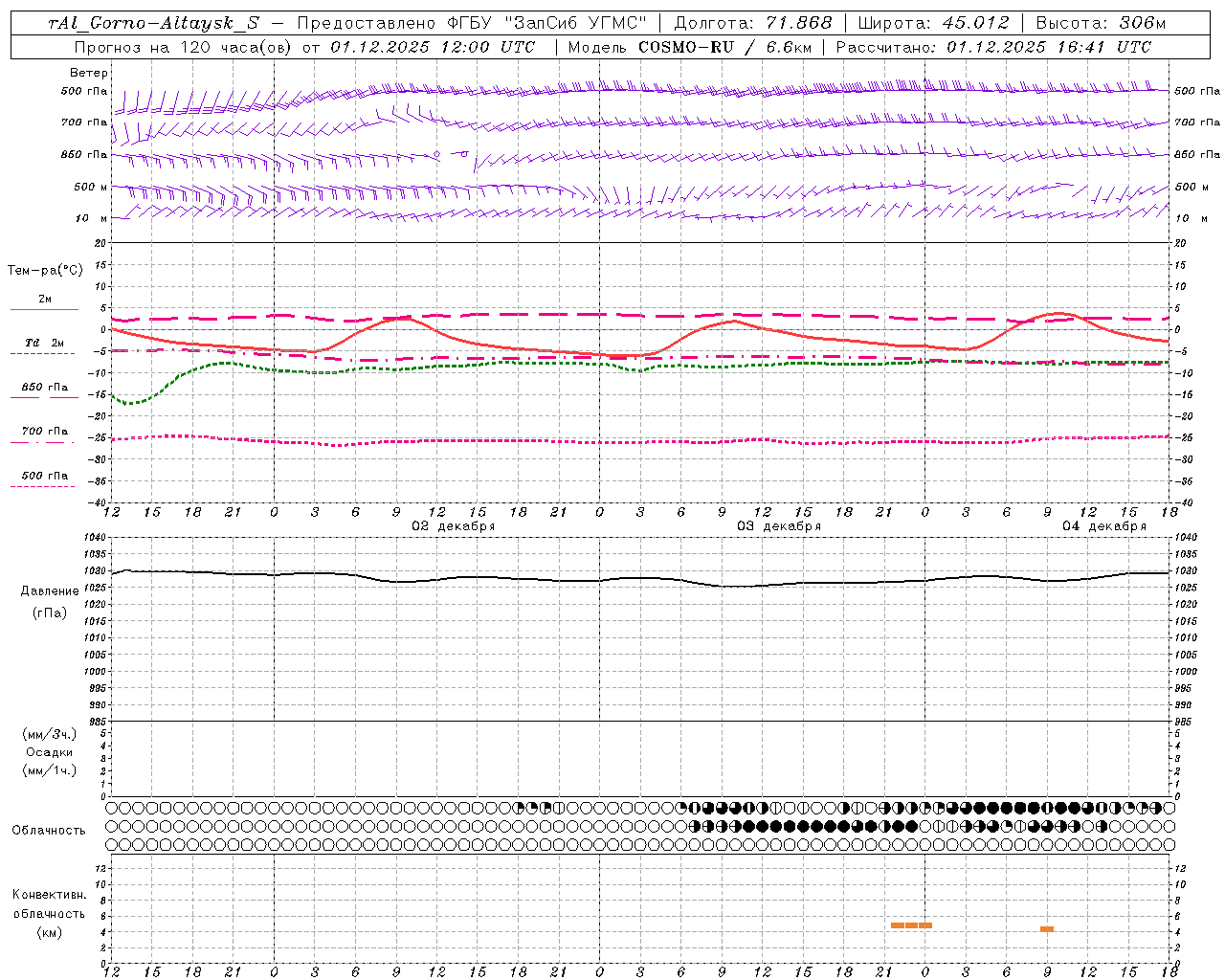Click the long orange convective cloud bar
Viewport: 1225px width, 980px height.
pyautogui.click(x=911, y=925)
